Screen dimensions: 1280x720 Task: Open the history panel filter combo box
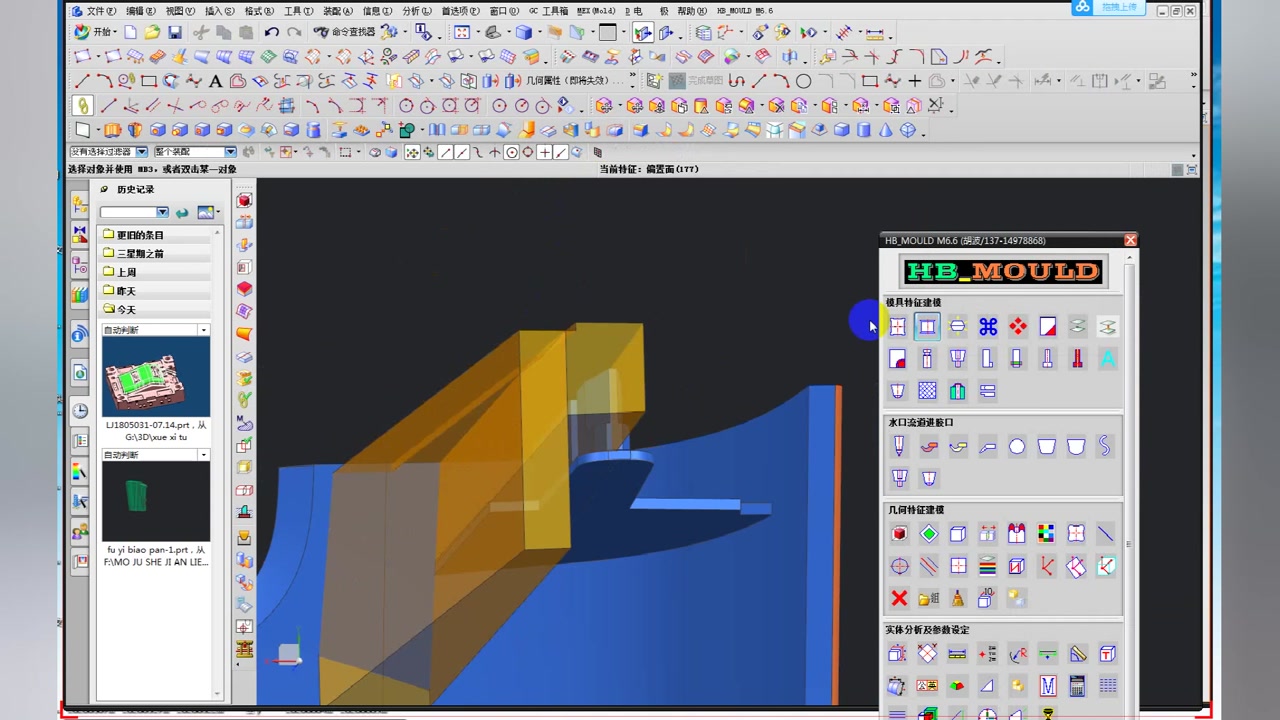134,212
